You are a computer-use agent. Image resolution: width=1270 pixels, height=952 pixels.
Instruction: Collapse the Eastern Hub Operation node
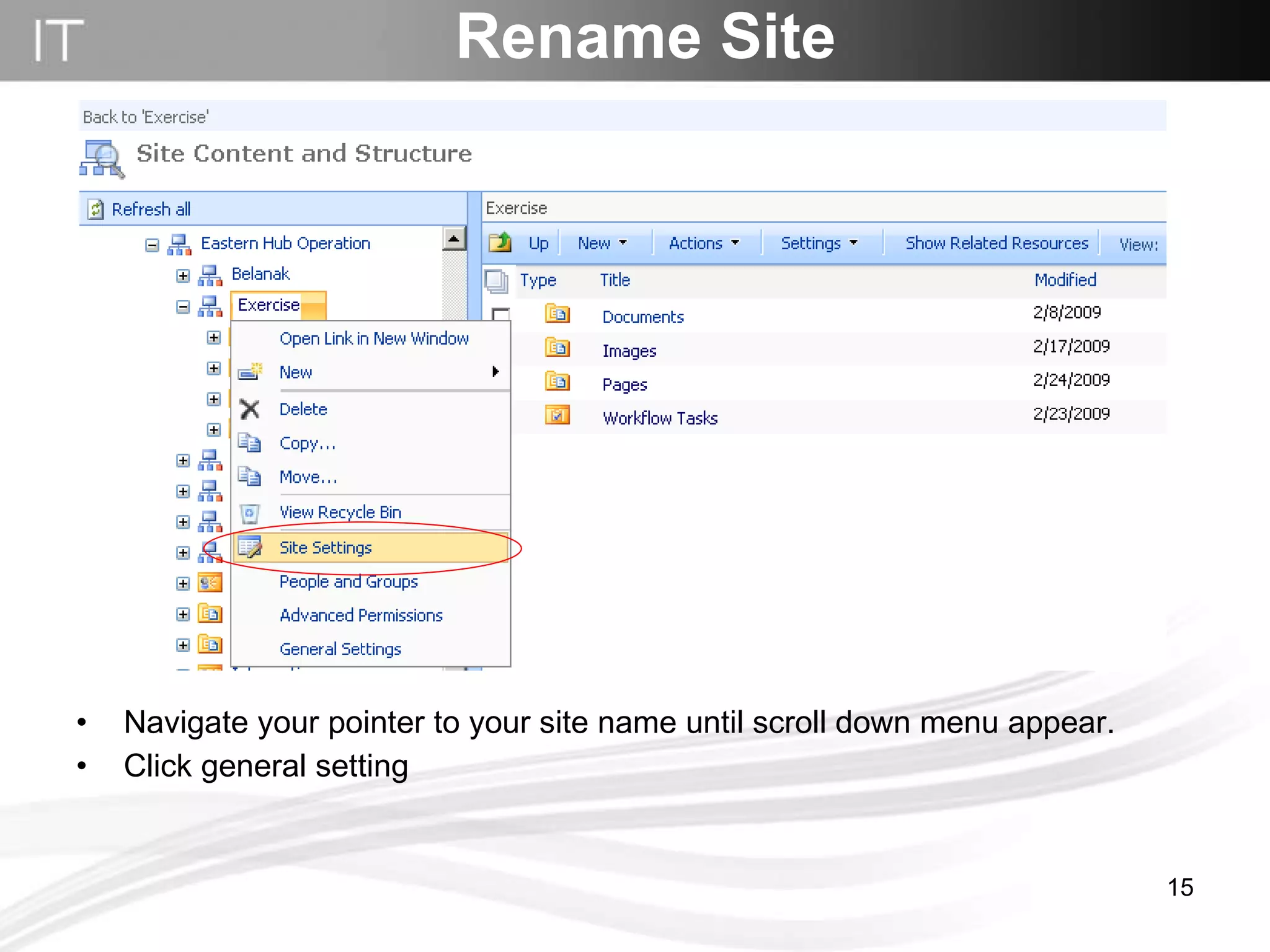[152, 245]
